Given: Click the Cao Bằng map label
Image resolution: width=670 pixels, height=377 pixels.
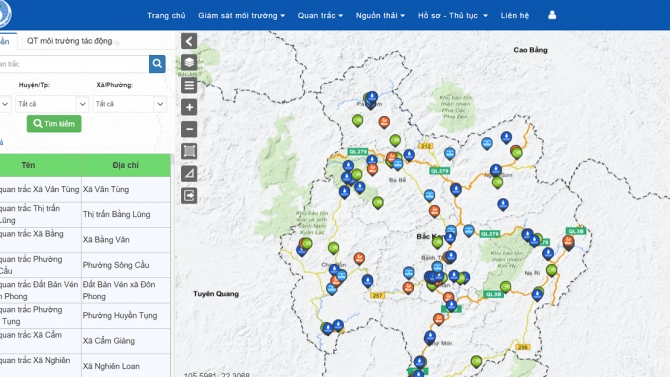Looking at the screenshot, I should pyautogui.click(x=530, y=50).
